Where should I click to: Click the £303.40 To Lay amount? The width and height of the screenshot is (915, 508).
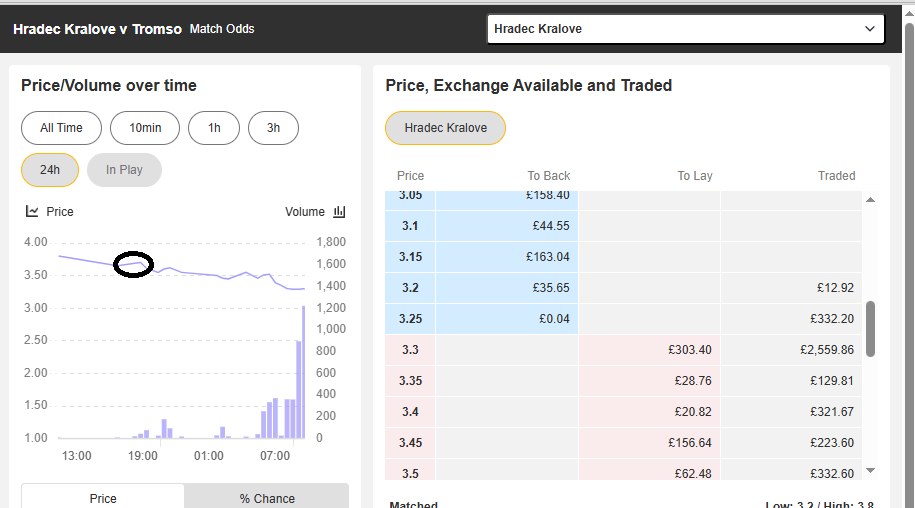coord(690,349)
